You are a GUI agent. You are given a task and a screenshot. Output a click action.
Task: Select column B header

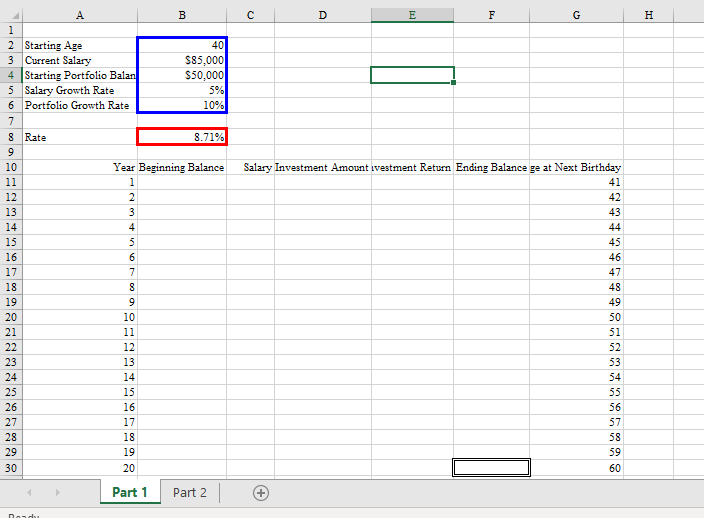pyautogui.click(x=182, y=15)
